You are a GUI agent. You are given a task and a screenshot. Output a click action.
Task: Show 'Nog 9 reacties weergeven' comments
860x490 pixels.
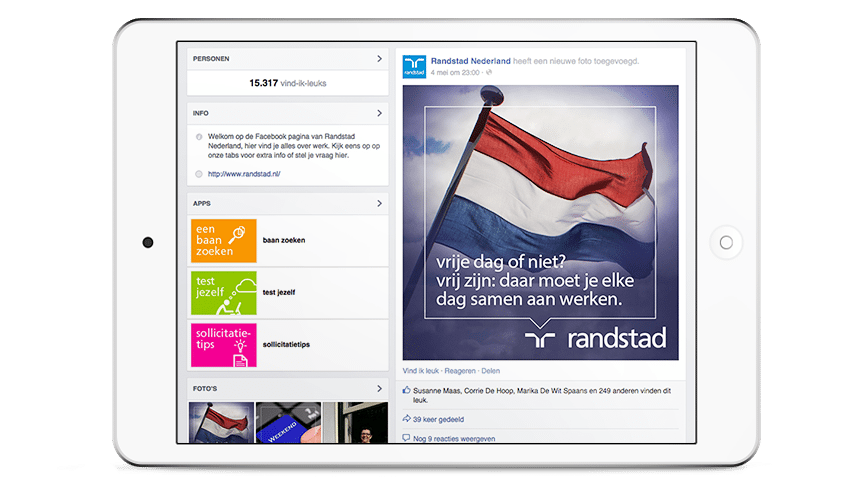click(x=454, y=438)
